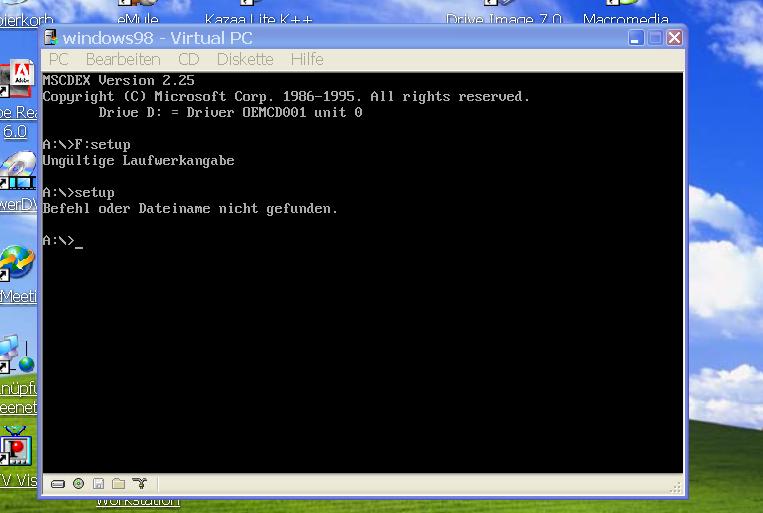Click the 'Ungültige Laufwerkangabe' error line
The height and width of the screenshot is (513, 763).
click(138, 161)
